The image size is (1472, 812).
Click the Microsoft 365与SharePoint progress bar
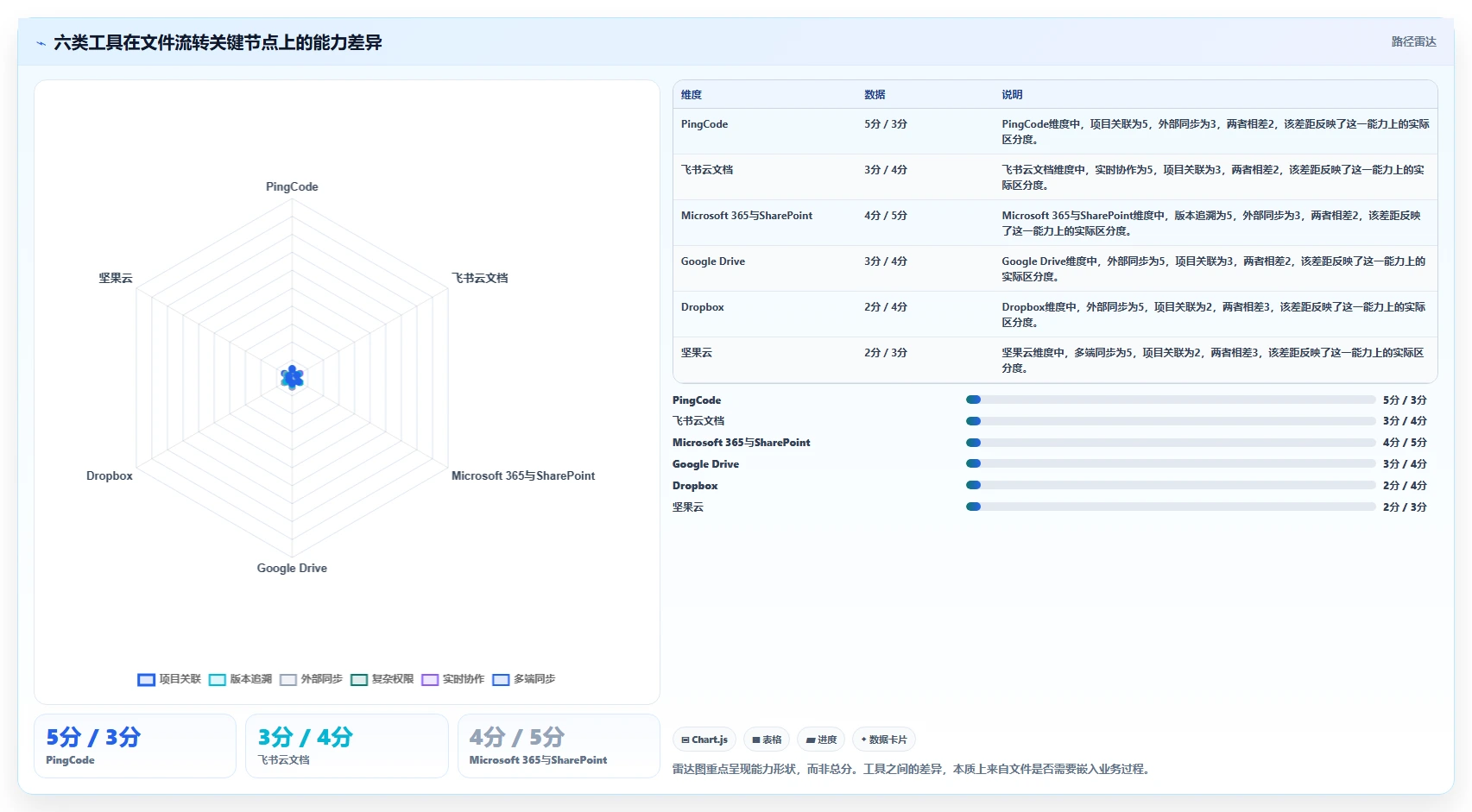(x=1171, y=443)
